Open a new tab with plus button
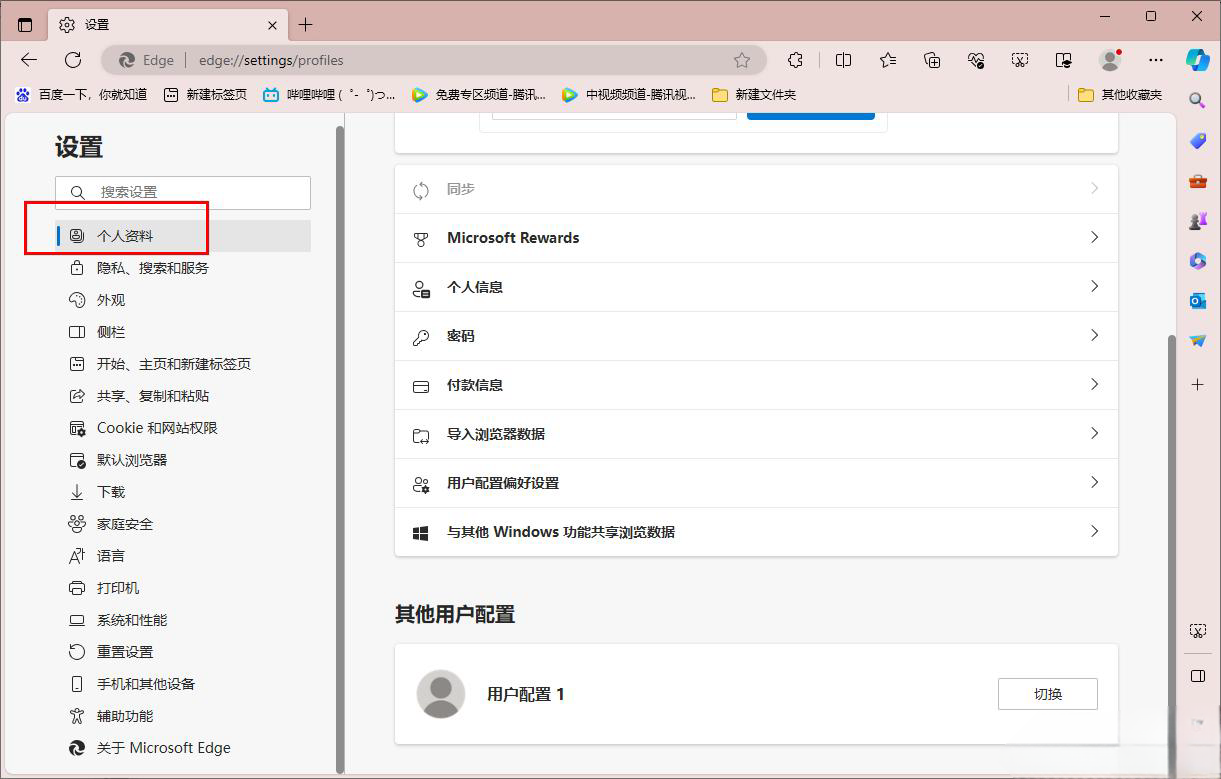Image resolution: width=1221 pixels, height=779 pixels. pos(306,24)
